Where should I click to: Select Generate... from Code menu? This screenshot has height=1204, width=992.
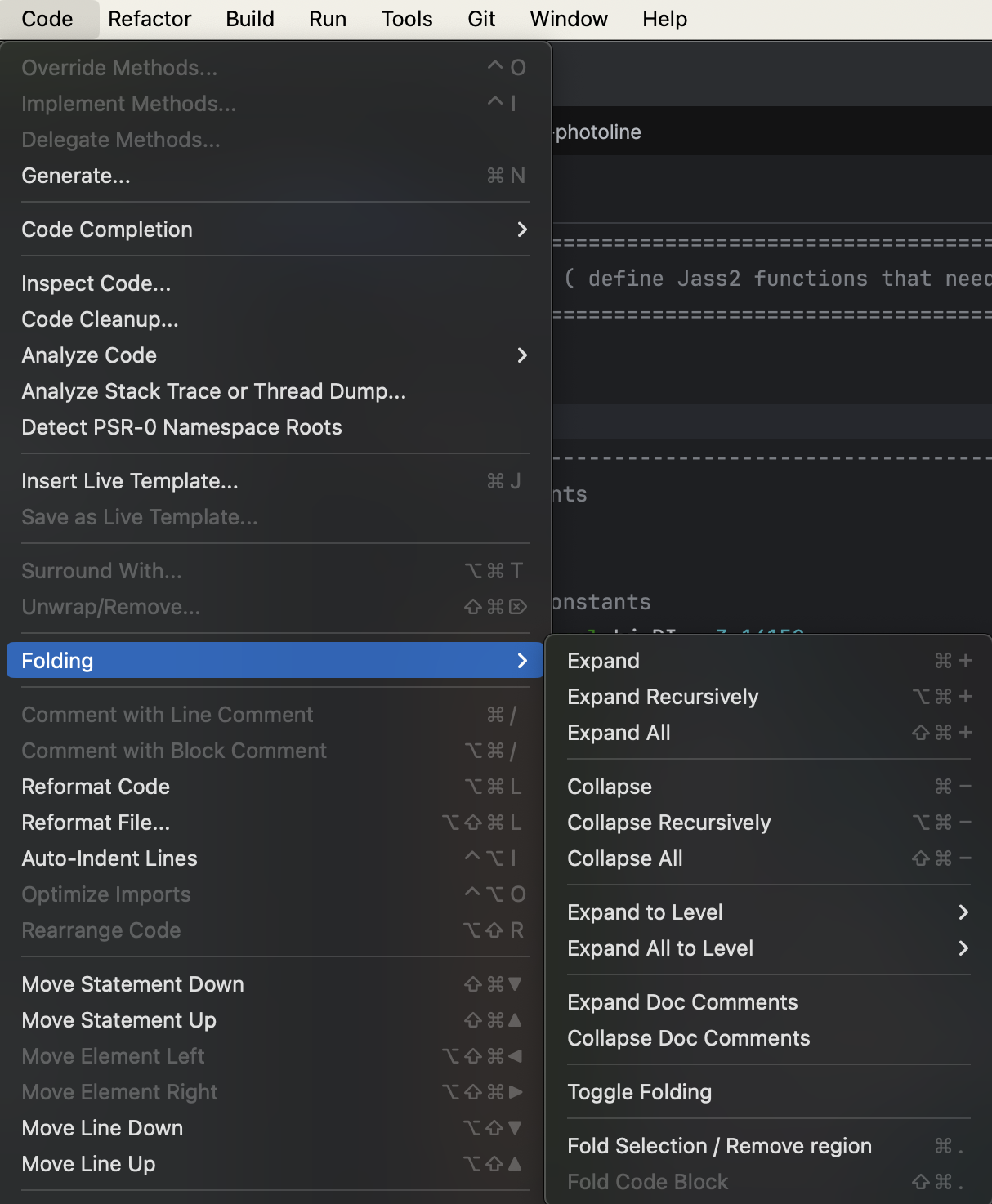click(76, 176)
